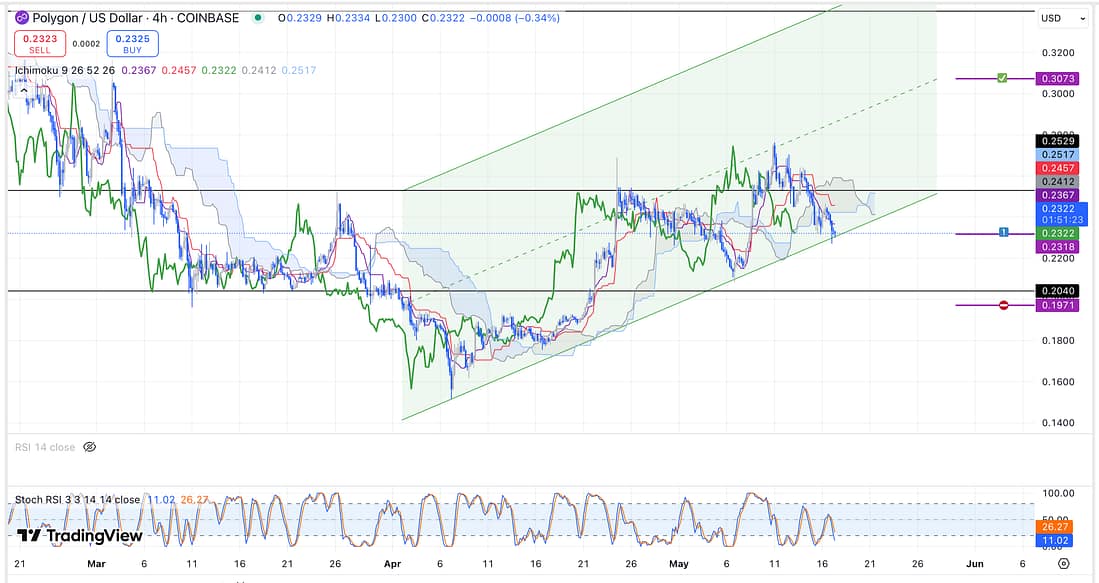The image size is (1099, 583).
Task: Select the 0.2040 horizontal line price label
Action: (1057, 291)
